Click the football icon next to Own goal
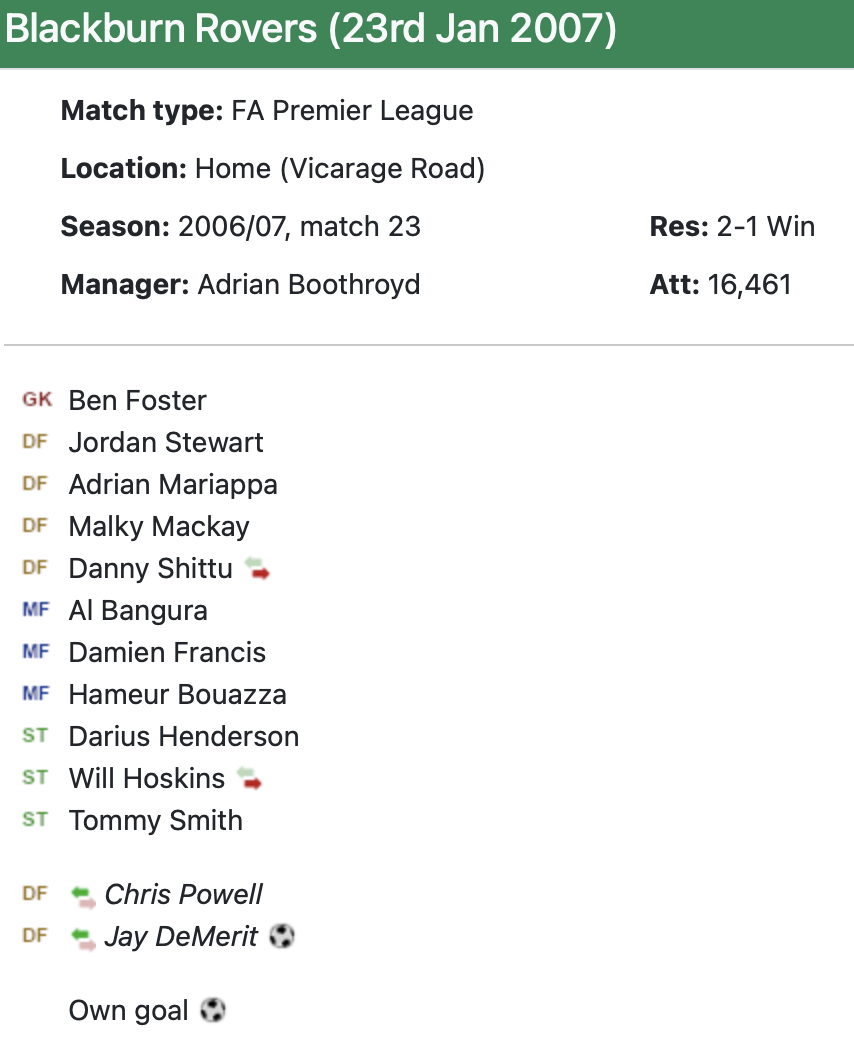This screenshot has height=1050, width=854. pos(213,1011)
